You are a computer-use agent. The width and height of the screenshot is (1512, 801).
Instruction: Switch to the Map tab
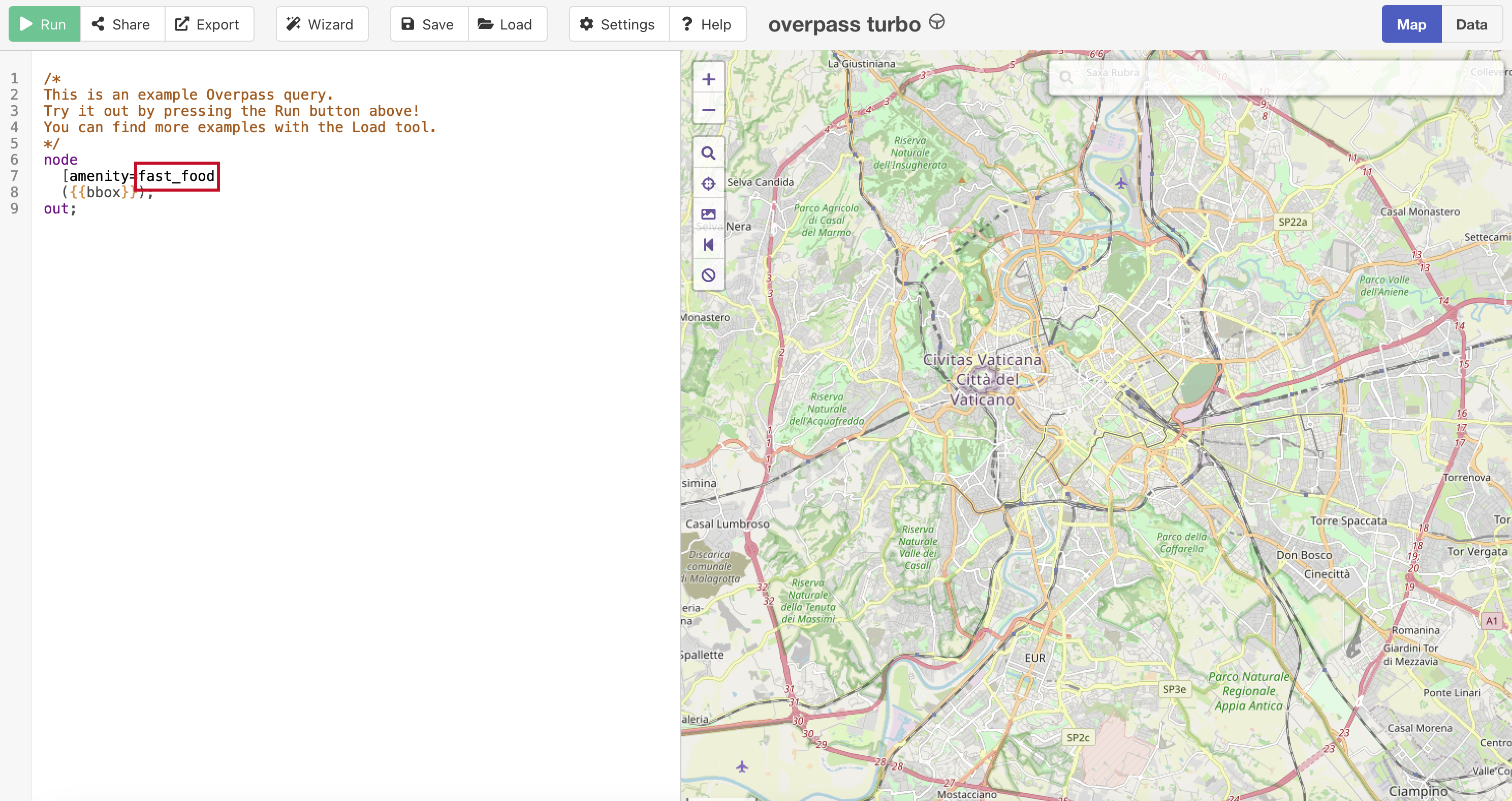point(1410,24)
